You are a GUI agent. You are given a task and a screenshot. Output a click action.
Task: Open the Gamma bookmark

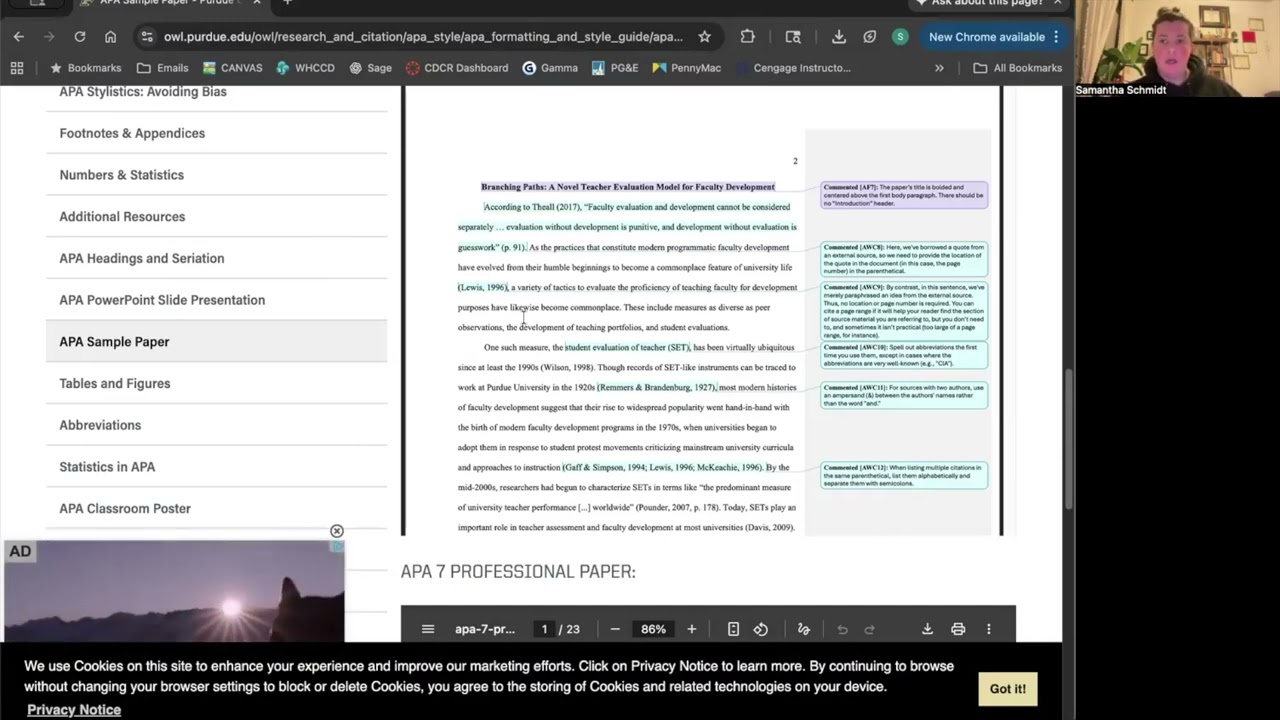550,68
